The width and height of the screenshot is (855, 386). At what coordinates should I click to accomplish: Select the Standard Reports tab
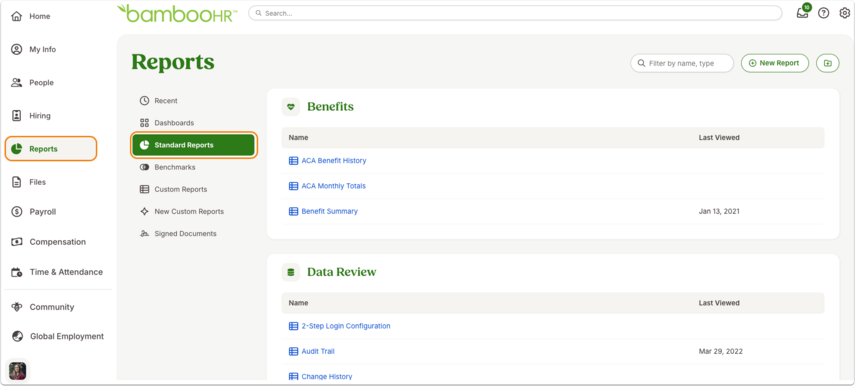(194, 145)
